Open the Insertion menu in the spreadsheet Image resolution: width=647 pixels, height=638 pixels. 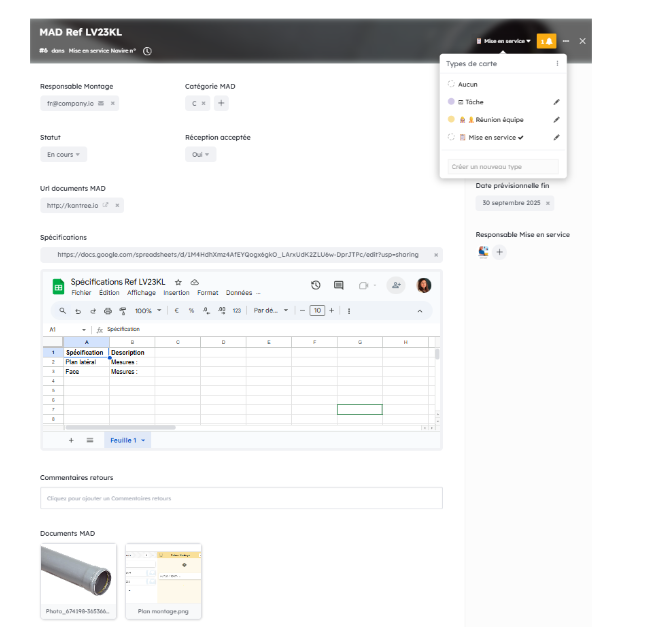click(x=176, y=293)
